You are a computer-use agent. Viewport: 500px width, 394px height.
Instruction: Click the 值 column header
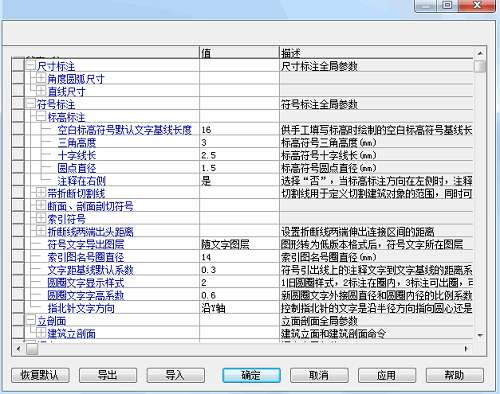pos(239,53)
